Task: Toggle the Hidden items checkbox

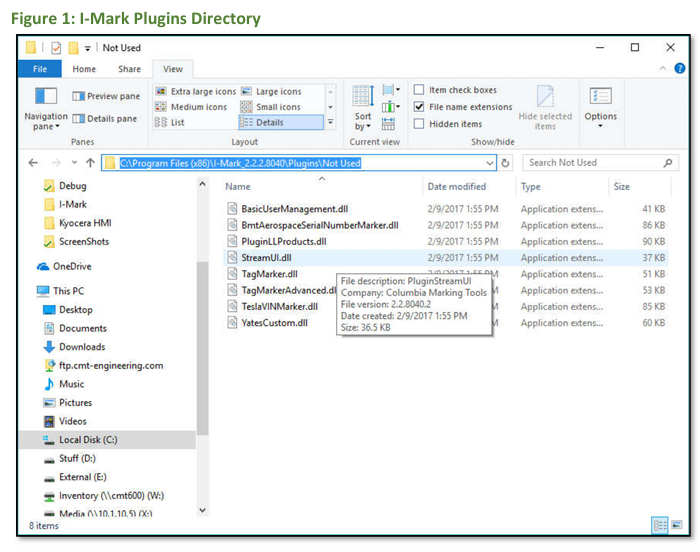Action: point(420,124)
